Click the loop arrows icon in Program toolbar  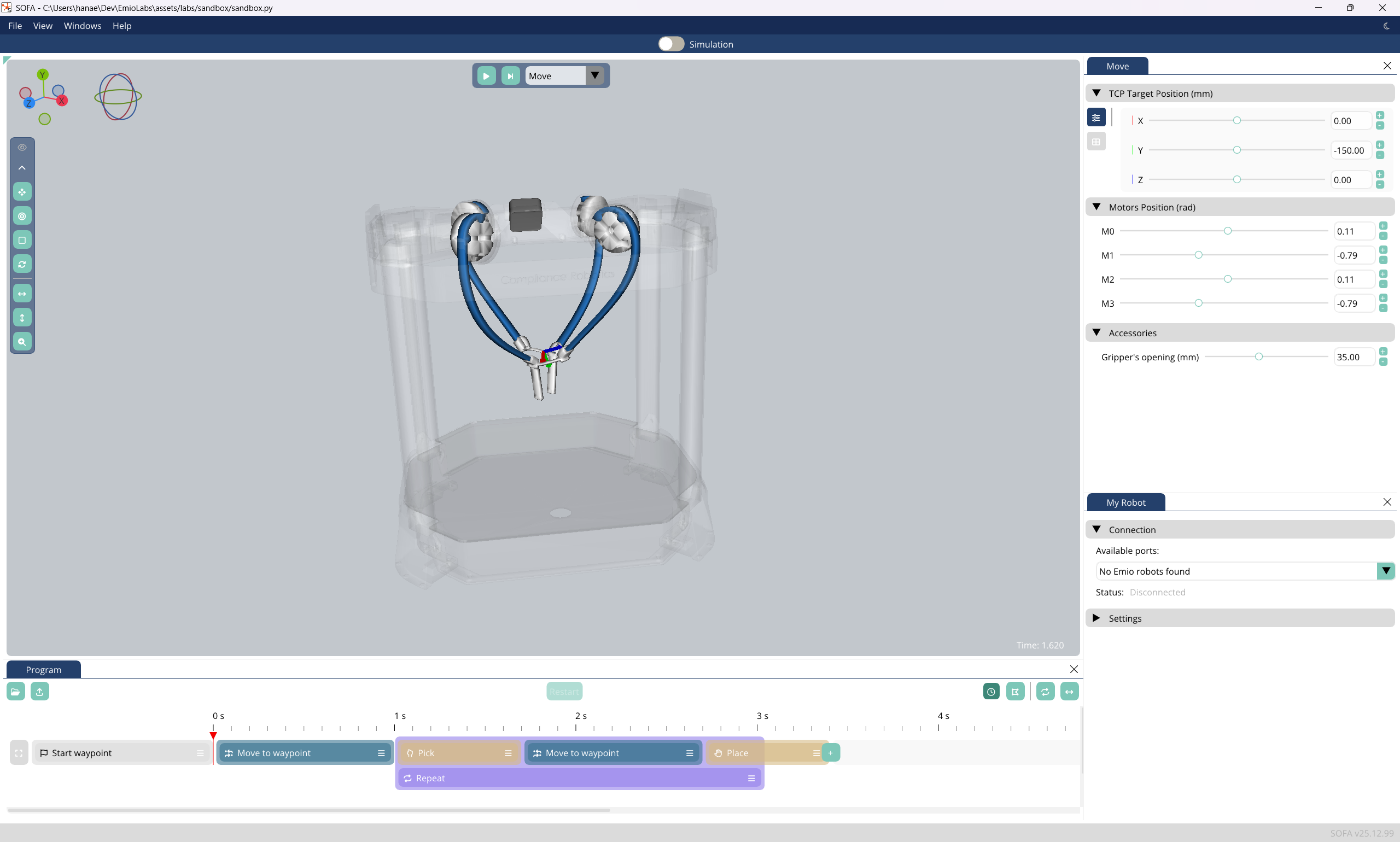(1045, 691)
